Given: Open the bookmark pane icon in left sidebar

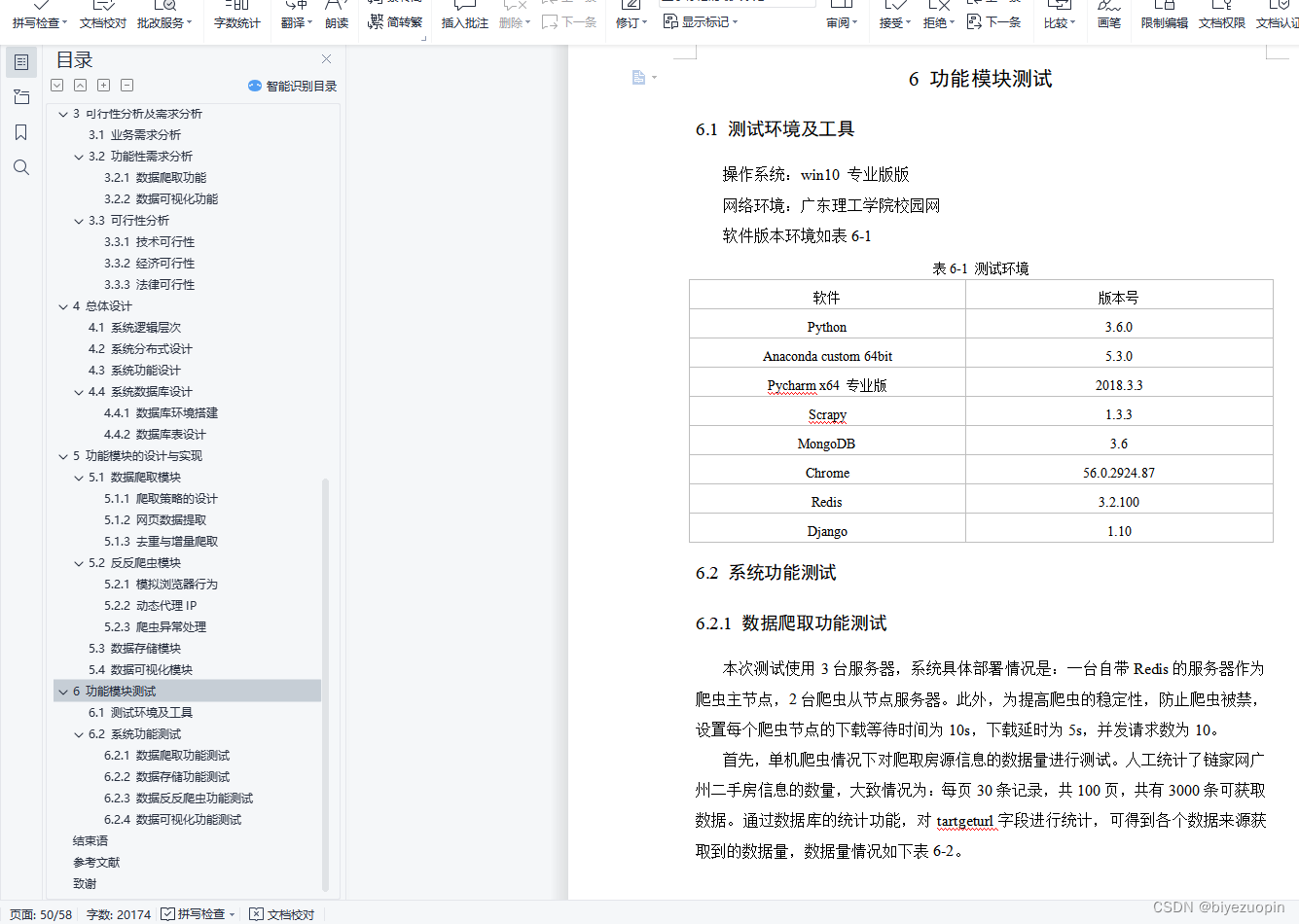Looking at the screenshot, I should click(21, 132).
